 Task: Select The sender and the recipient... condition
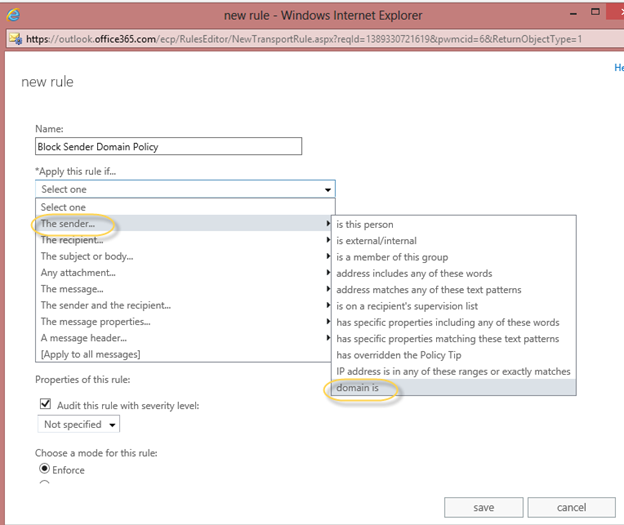tap(183, 305)
